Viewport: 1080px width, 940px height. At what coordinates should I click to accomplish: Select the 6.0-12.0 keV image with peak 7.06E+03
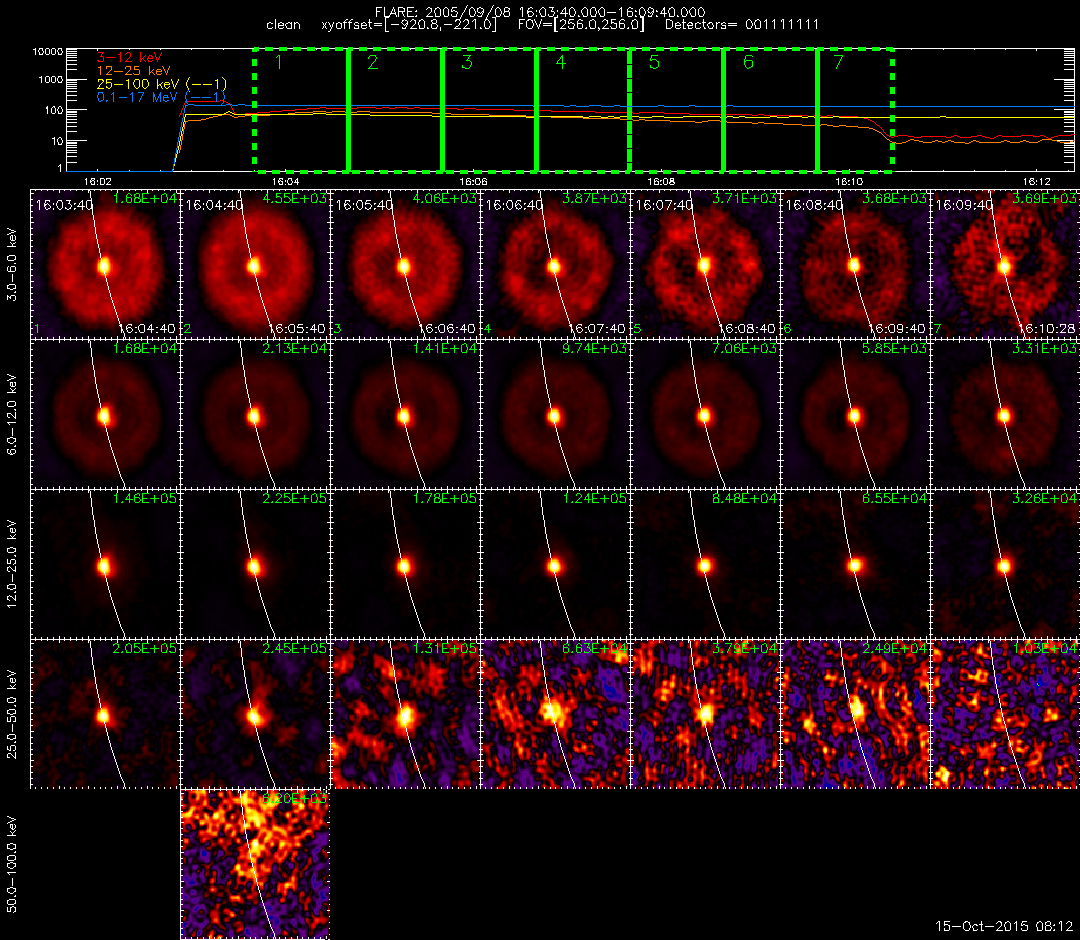point(705,415)
